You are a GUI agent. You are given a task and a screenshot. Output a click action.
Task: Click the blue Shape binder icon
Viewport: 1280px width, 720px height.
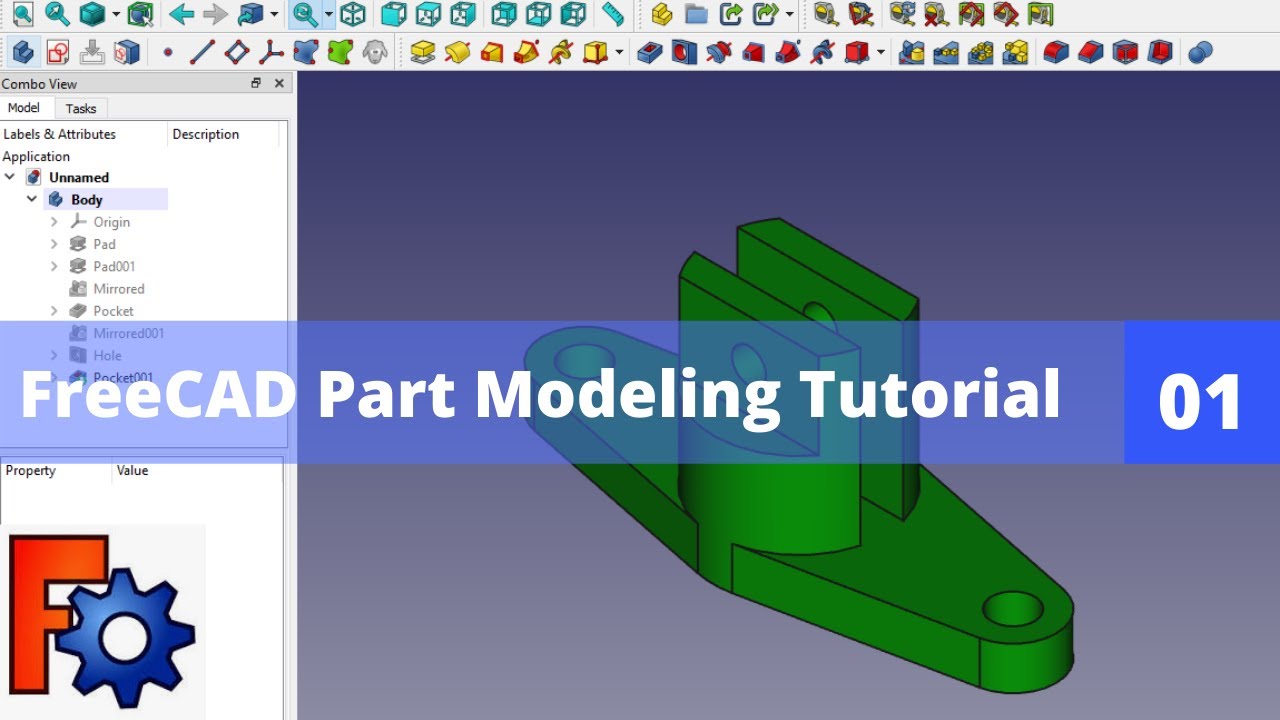tap(305, 51)
